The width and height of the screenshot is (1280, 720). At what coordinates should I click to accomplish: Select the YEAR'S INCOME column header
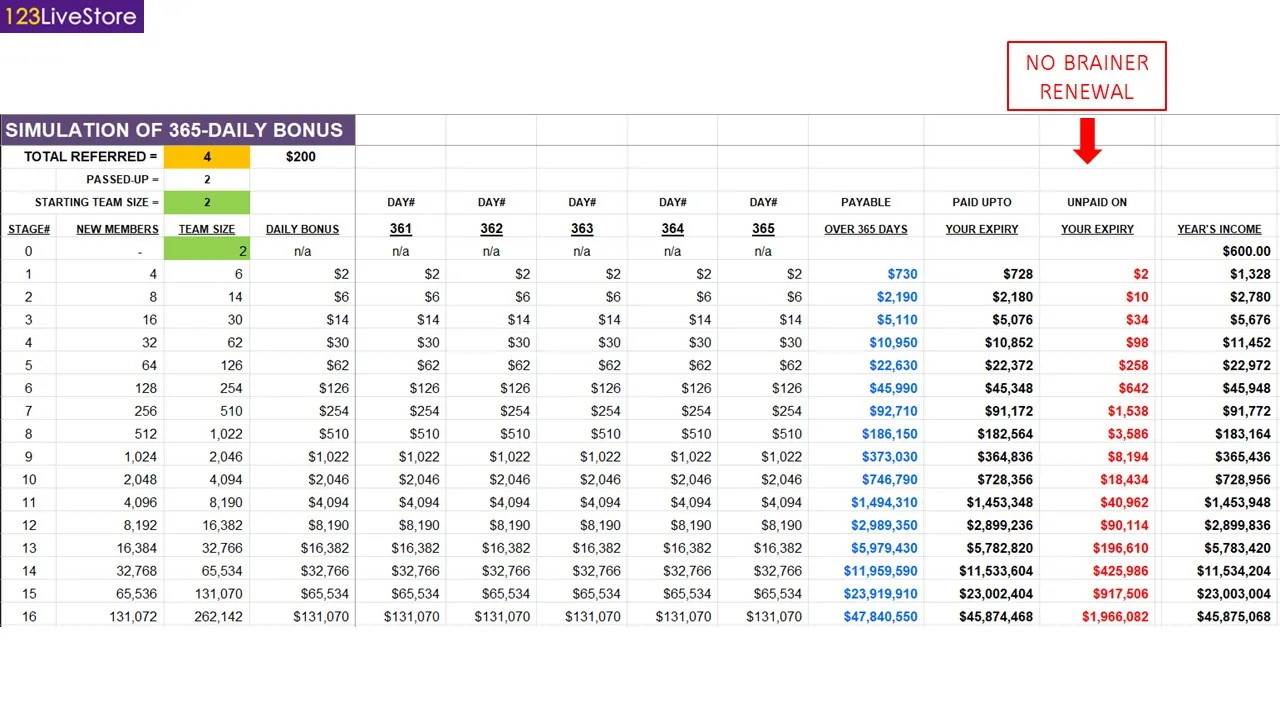point(1219,229)
